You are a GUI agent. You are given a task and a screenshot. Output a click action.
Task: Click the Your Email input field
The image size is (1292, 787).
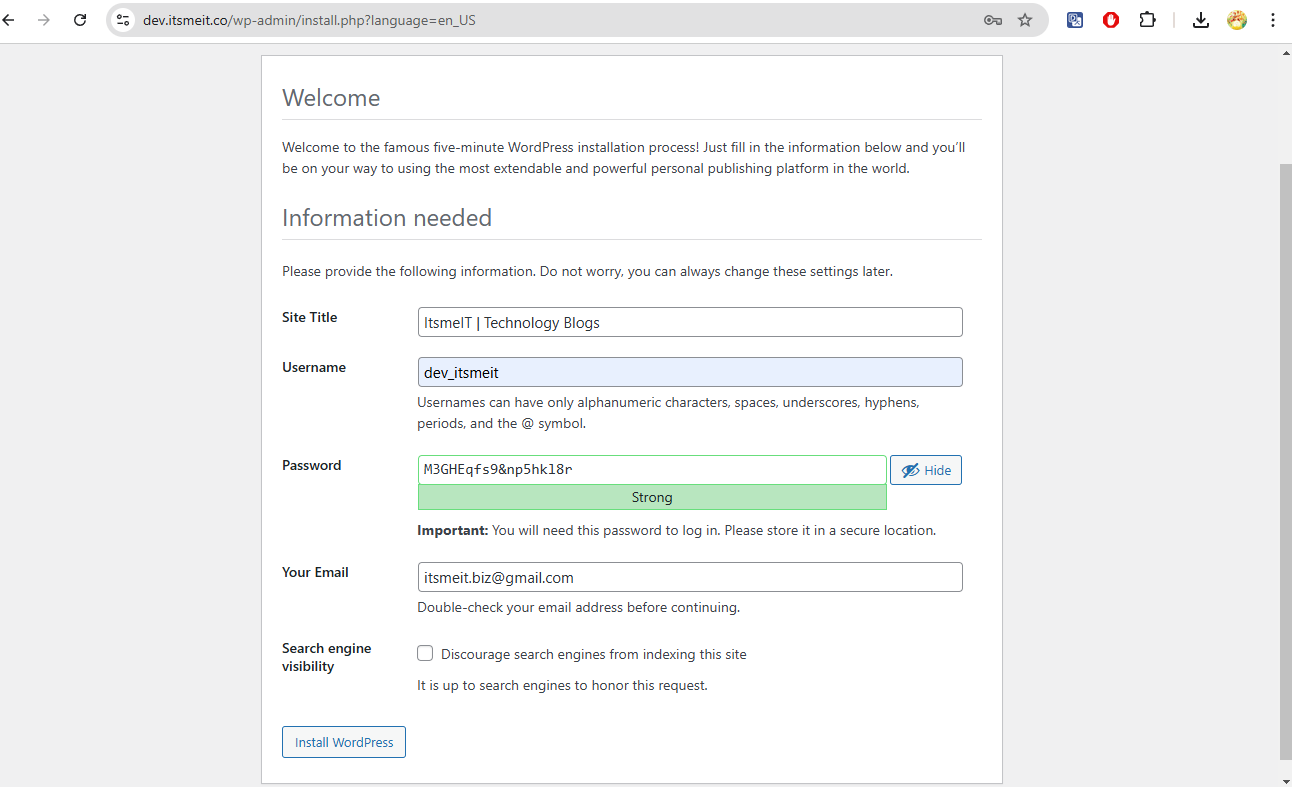point(690,576)
